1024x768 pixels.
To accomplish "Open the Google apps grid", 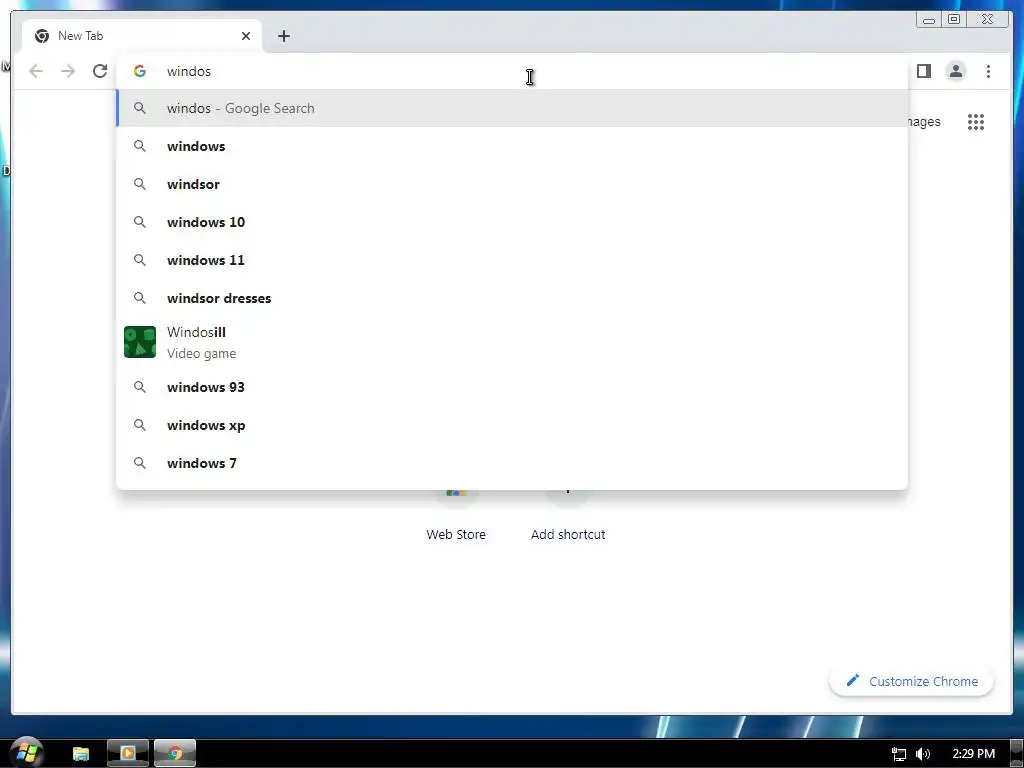I will [x=976, y=122].
